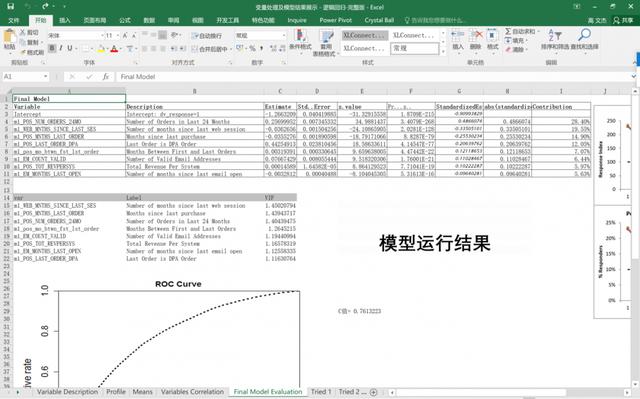Increase font size with the large A icon
Image resolution: width=640 pixels, height=399 pixels.
pyautogui.click(x=125, y=35)
